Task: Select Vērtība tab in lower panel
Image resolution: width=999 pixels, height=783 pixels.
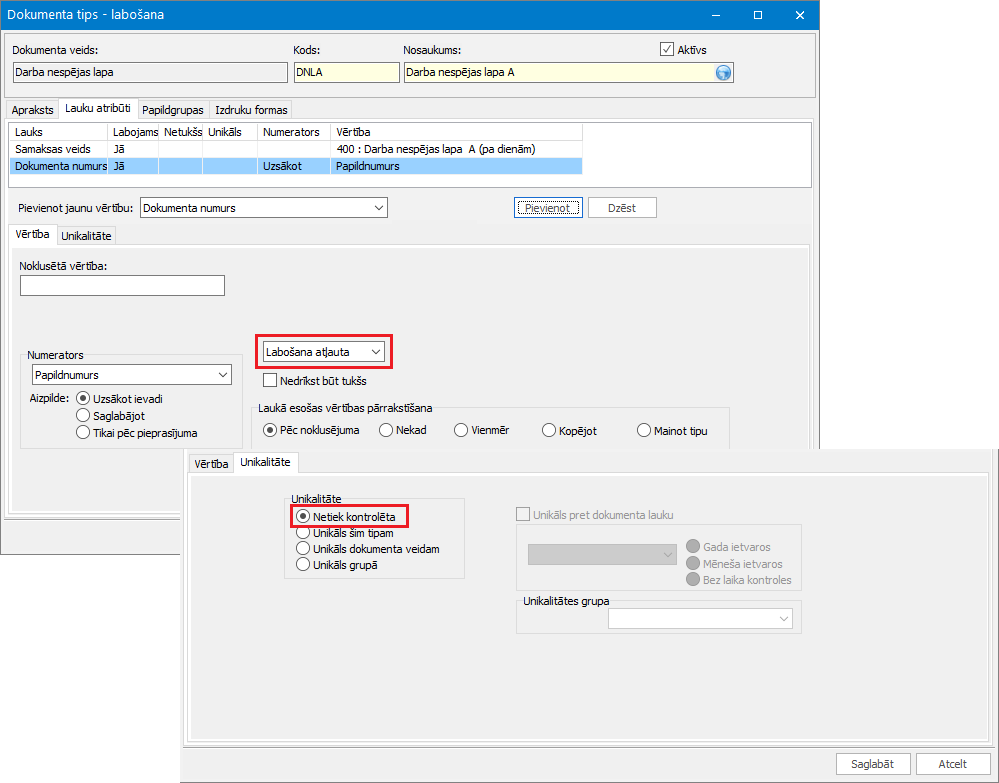Action: 211,464
